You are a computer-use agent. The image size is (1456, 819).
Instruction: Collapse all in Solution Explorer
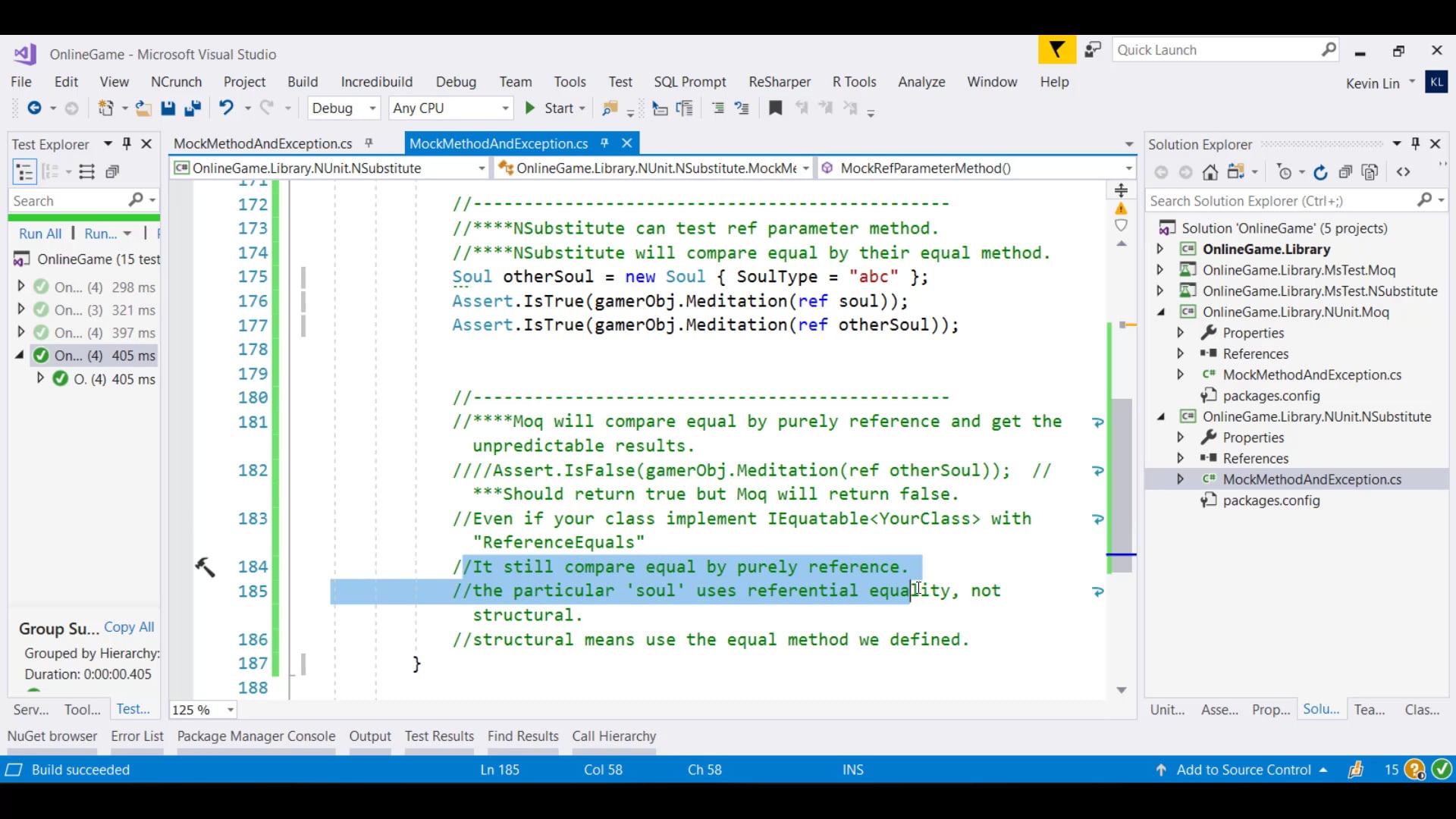(x=1345, y=173)
